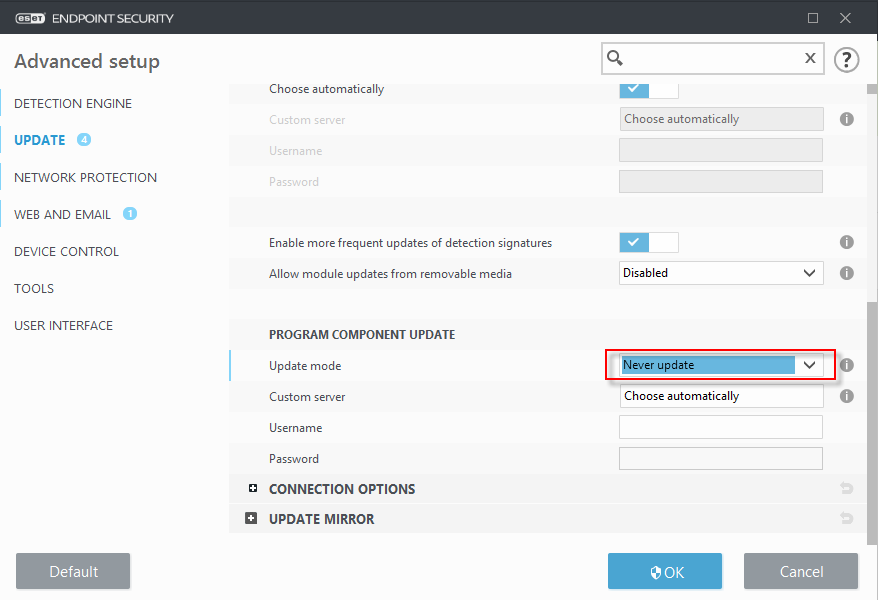Disable more frequent detection signature updates
Image resolution: width=878 pixels, height=600 pixels.
[x=649, y=242]
